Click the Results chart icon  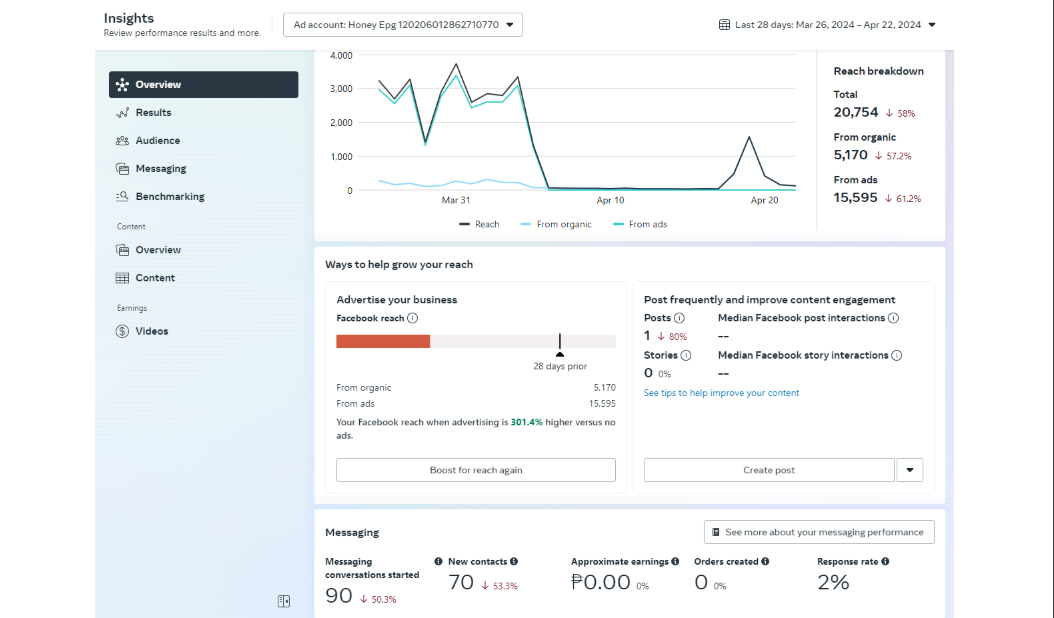coord(123,113)
